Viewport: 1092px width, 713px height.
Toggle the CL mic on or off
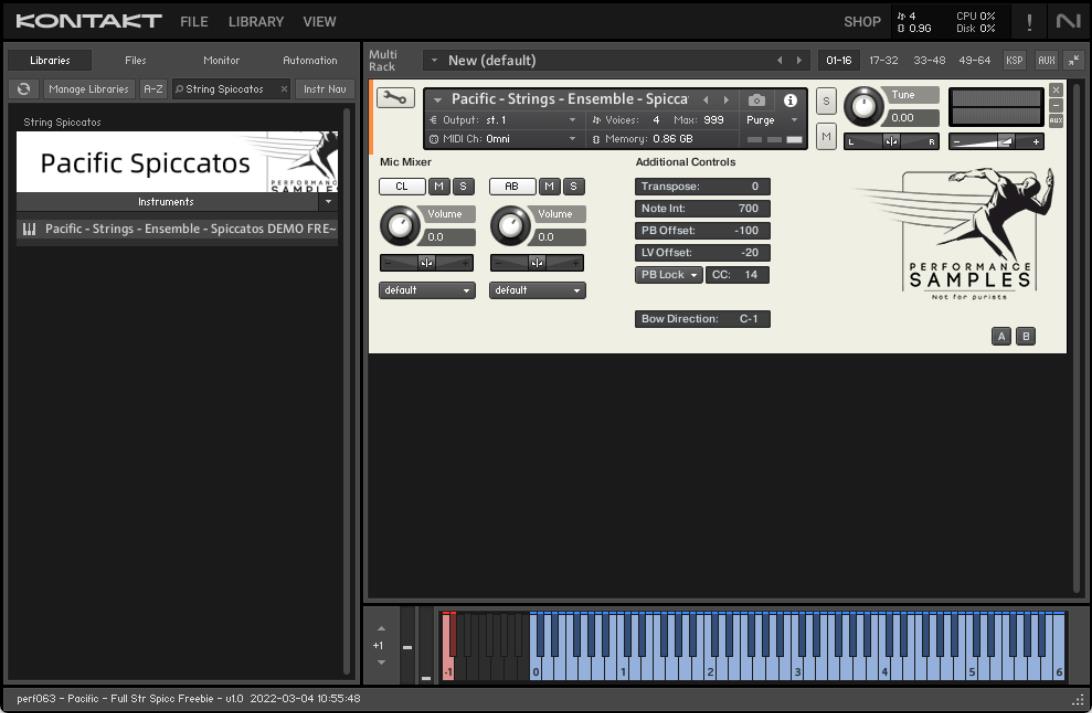401,186
